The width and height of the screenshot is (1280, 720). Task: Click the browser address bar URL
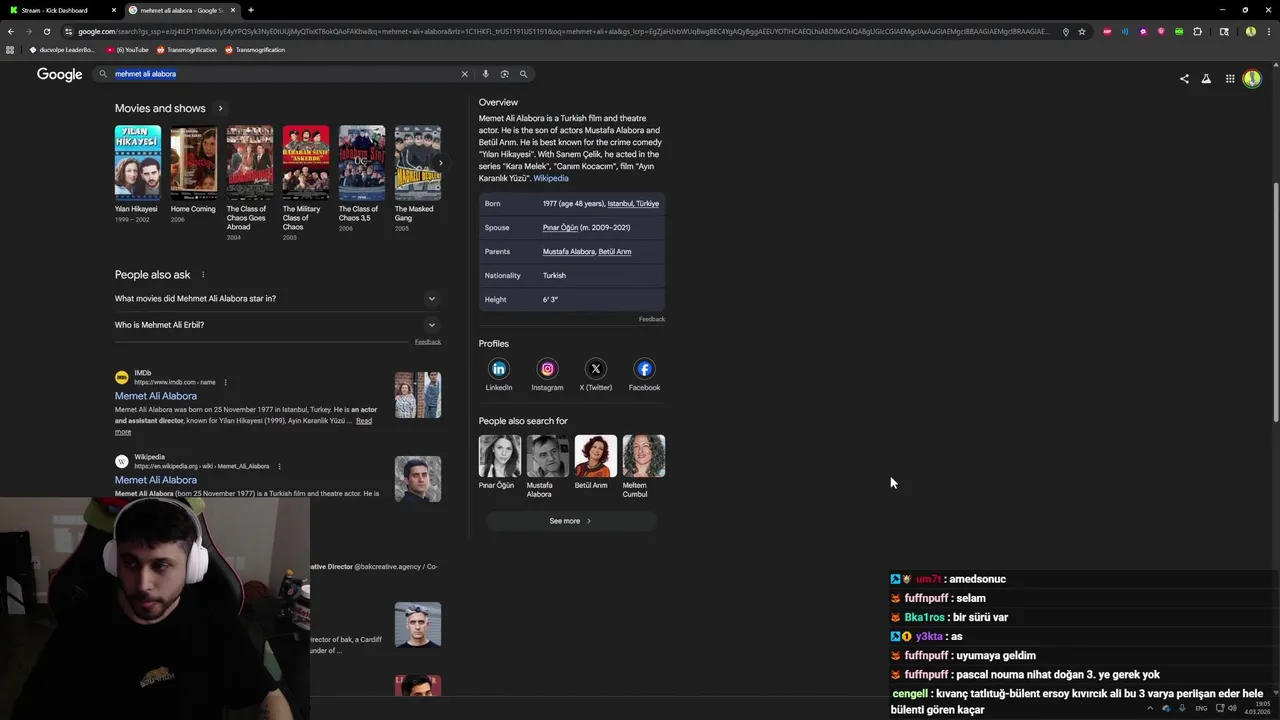click(563, 31)
